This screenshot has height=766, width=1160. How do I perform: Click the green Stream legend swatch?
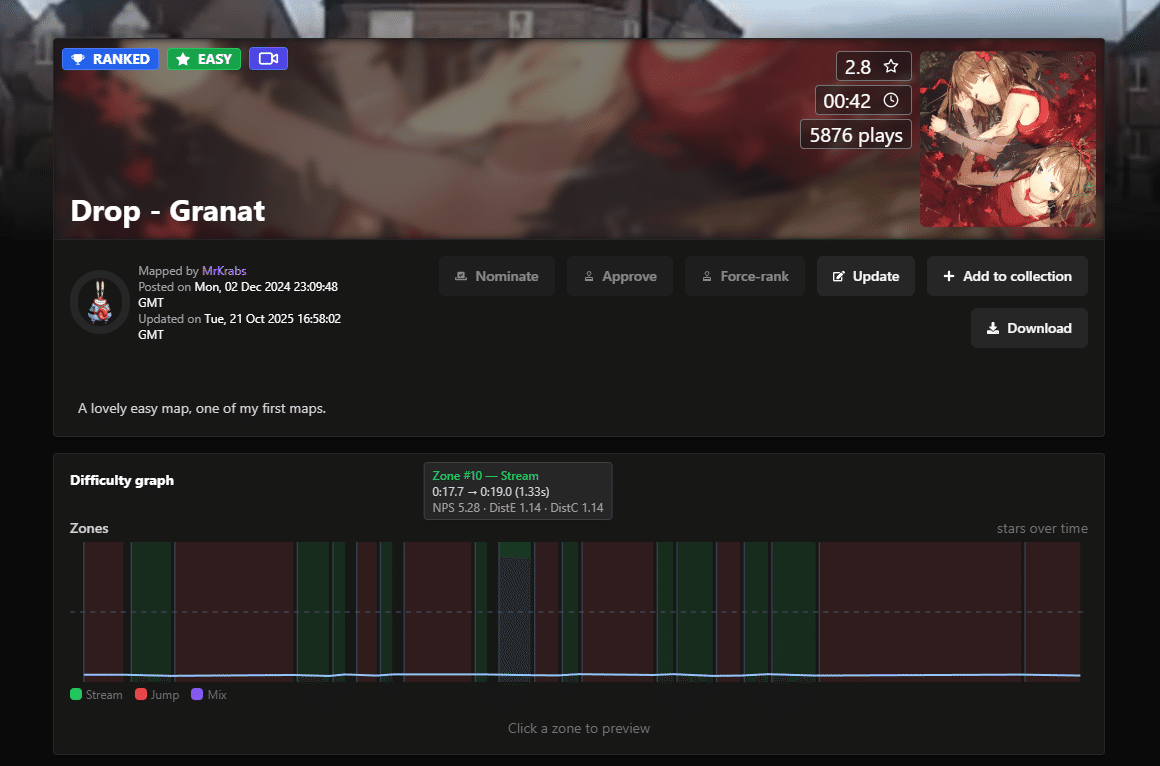coord(75,694)
